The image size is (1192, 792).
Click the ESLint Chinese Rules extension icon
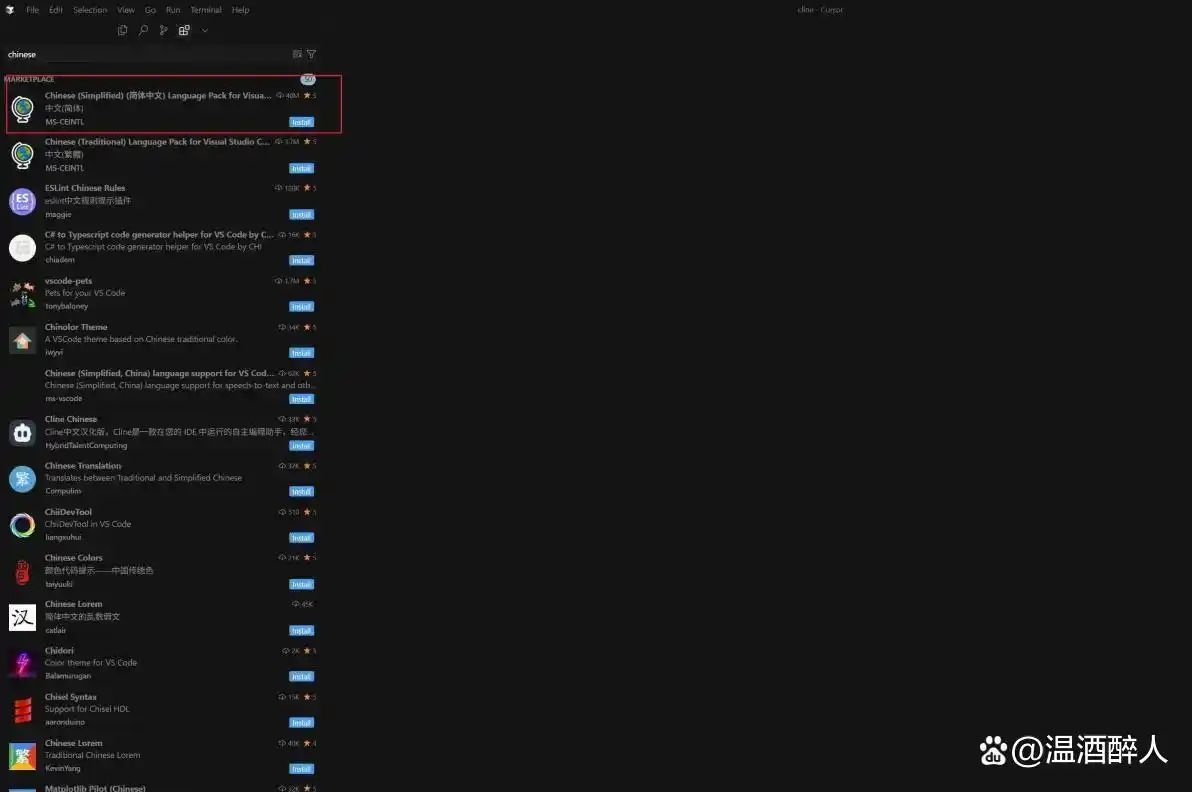click(22, 201)
